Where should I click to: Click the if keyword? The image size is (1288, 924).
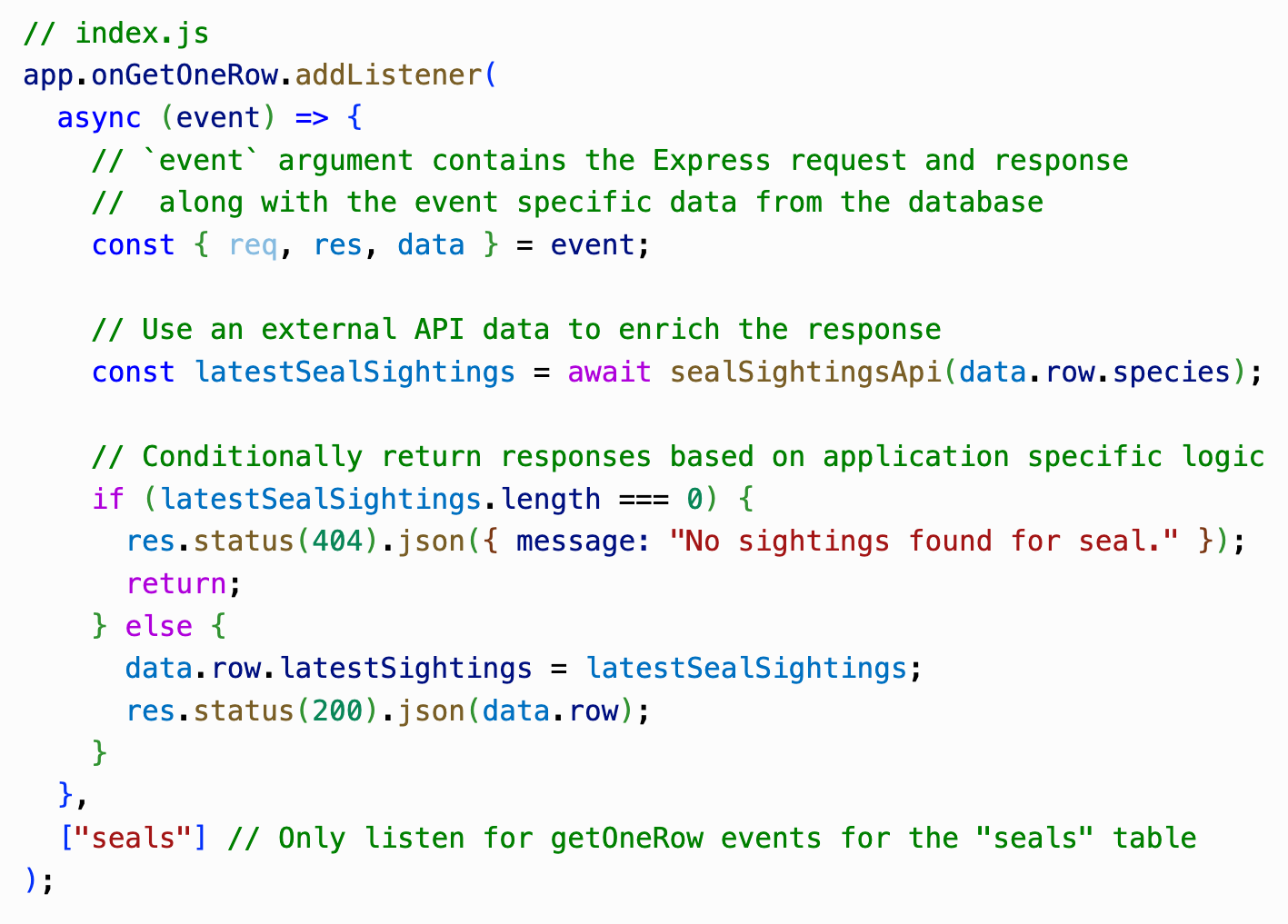pos(107,499)
